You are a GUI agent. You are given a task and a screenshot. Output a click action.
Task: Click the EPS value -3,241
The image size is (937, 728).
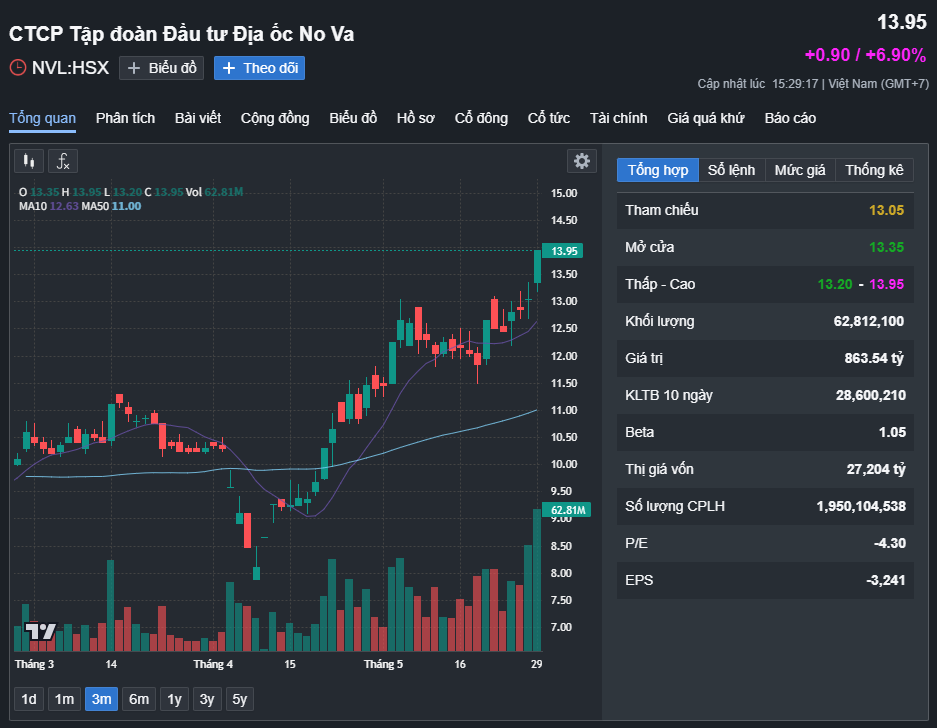(x=886, y=581)
